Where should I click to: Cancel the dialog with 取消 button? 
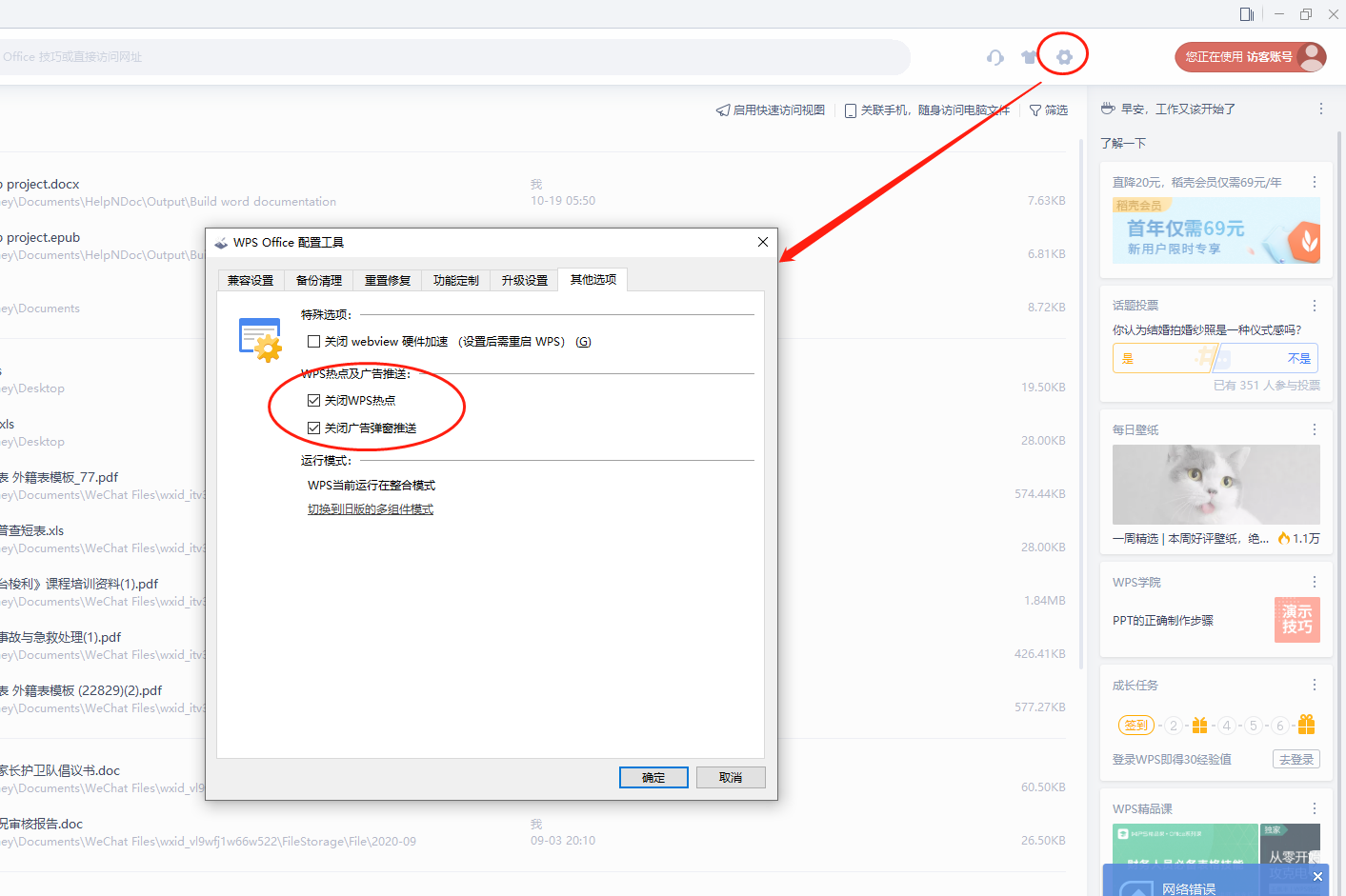[x=731, y=777]
